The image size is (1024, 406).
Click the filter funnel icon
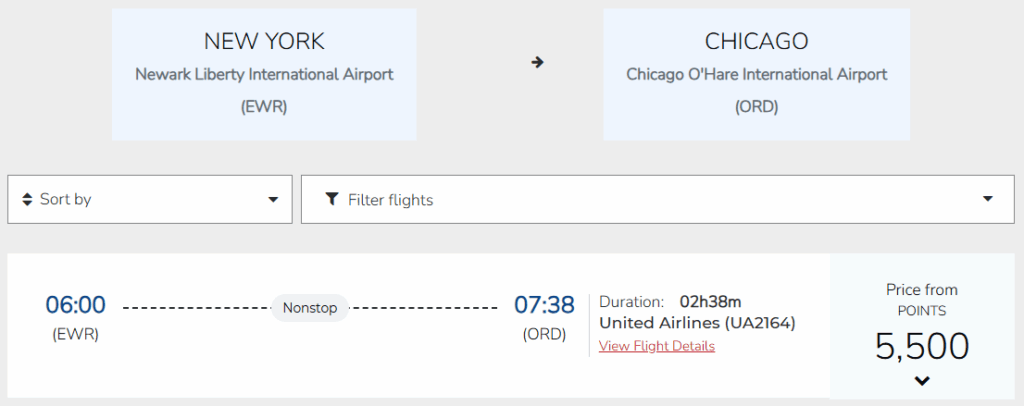(332, 199)
